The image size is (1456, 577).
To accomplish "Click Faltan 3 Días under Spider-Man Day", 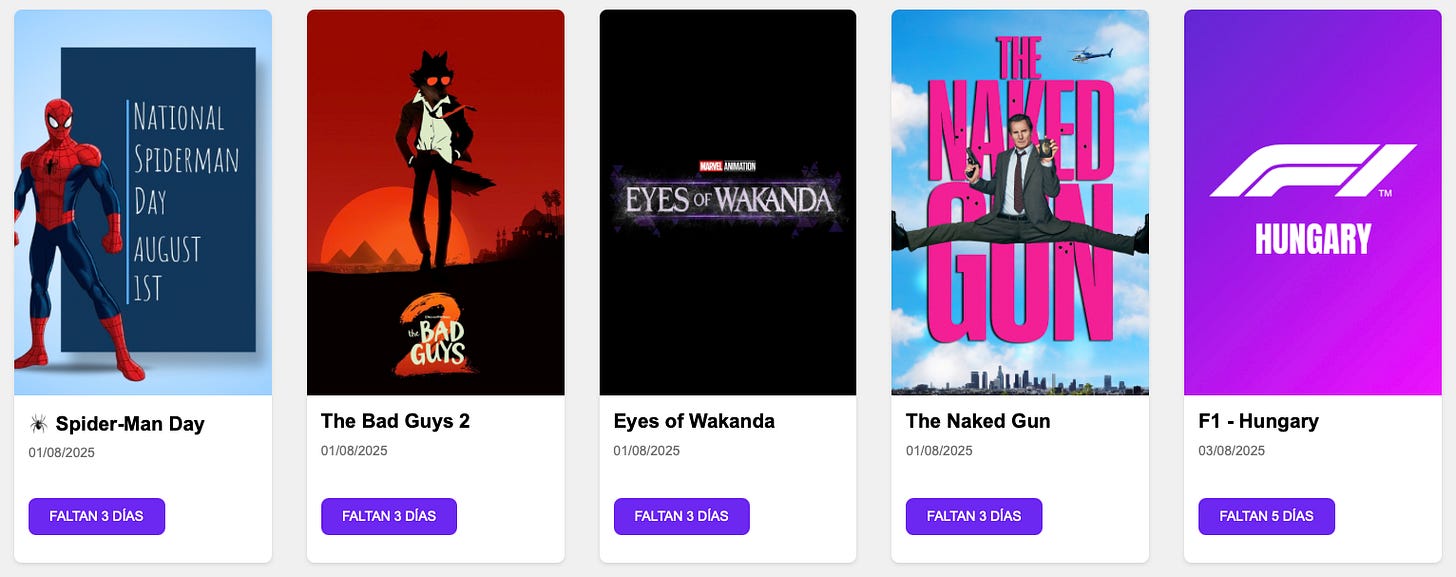I will [97, 516].
